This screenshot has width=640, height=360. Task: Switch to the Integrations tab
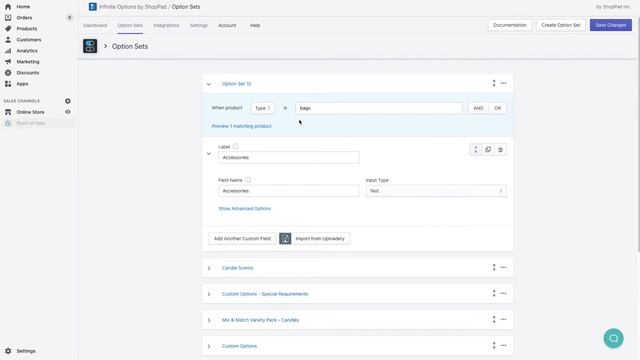click(x=166, y=25)
